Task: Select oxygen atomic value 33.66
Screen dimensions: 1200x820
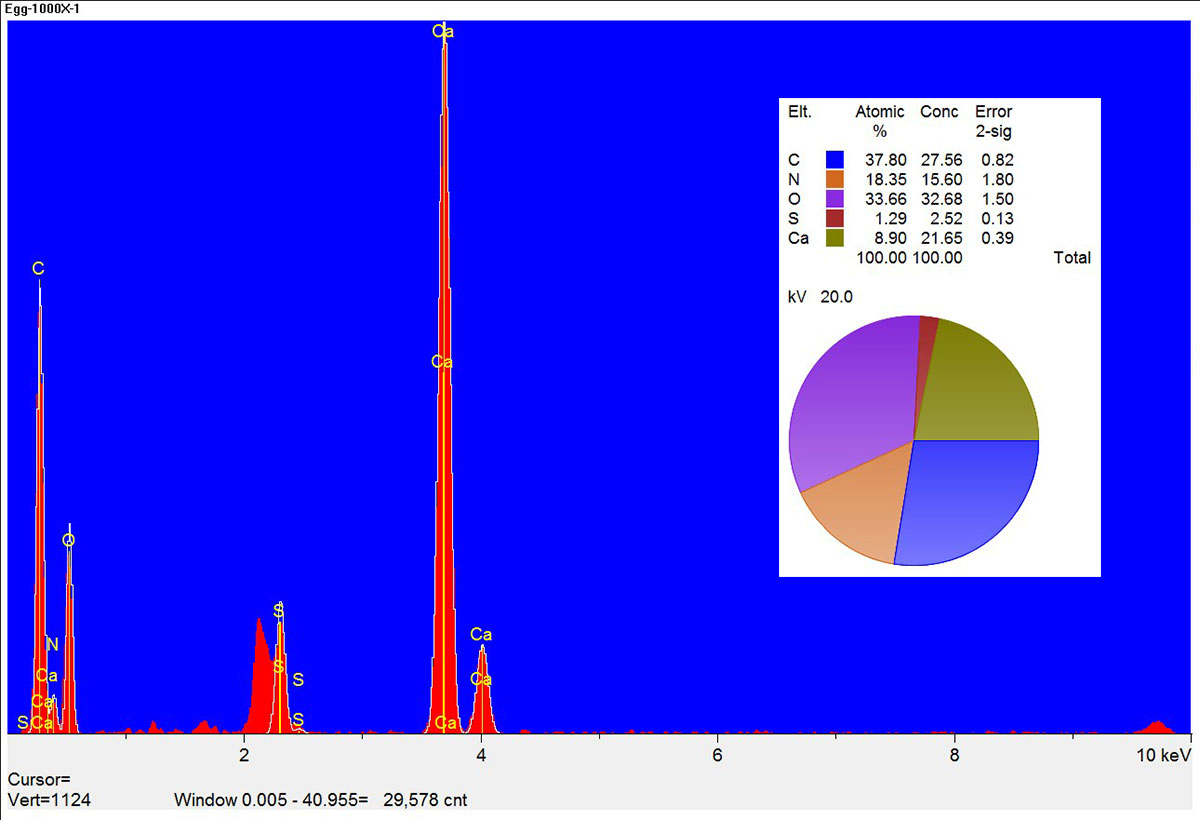Action: tap(886, 198)
